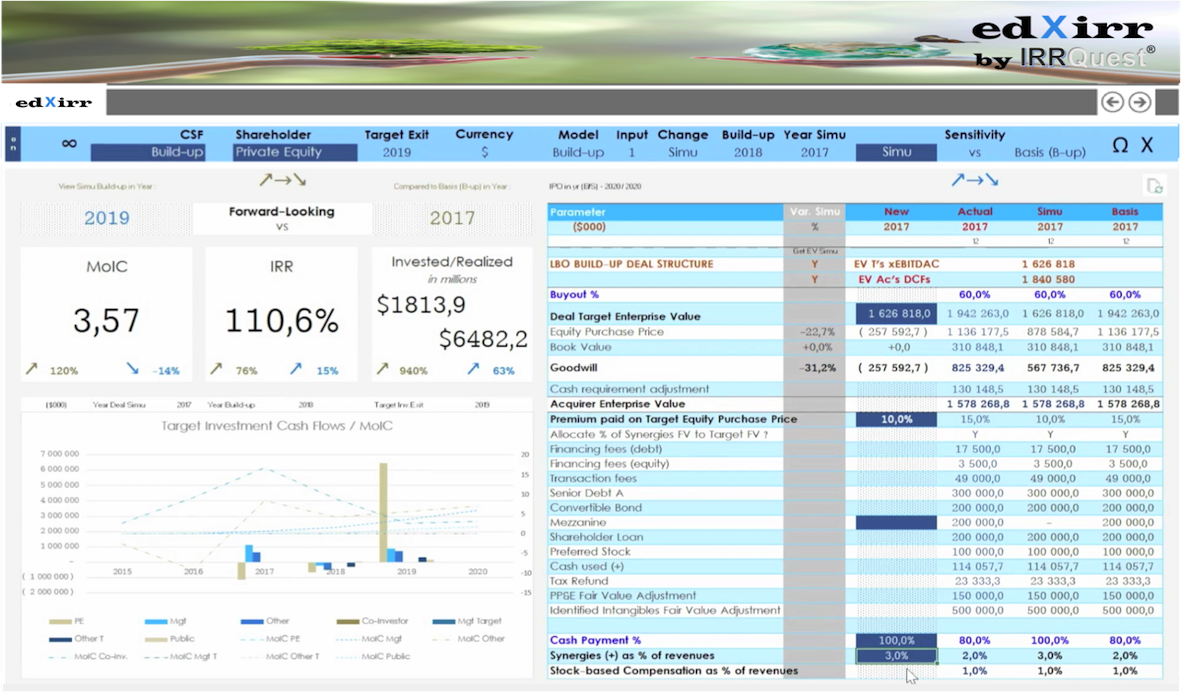Click the infinity symbol icon
The image size is (1181, 693).
pyautogui.click(x=69, y=144)
